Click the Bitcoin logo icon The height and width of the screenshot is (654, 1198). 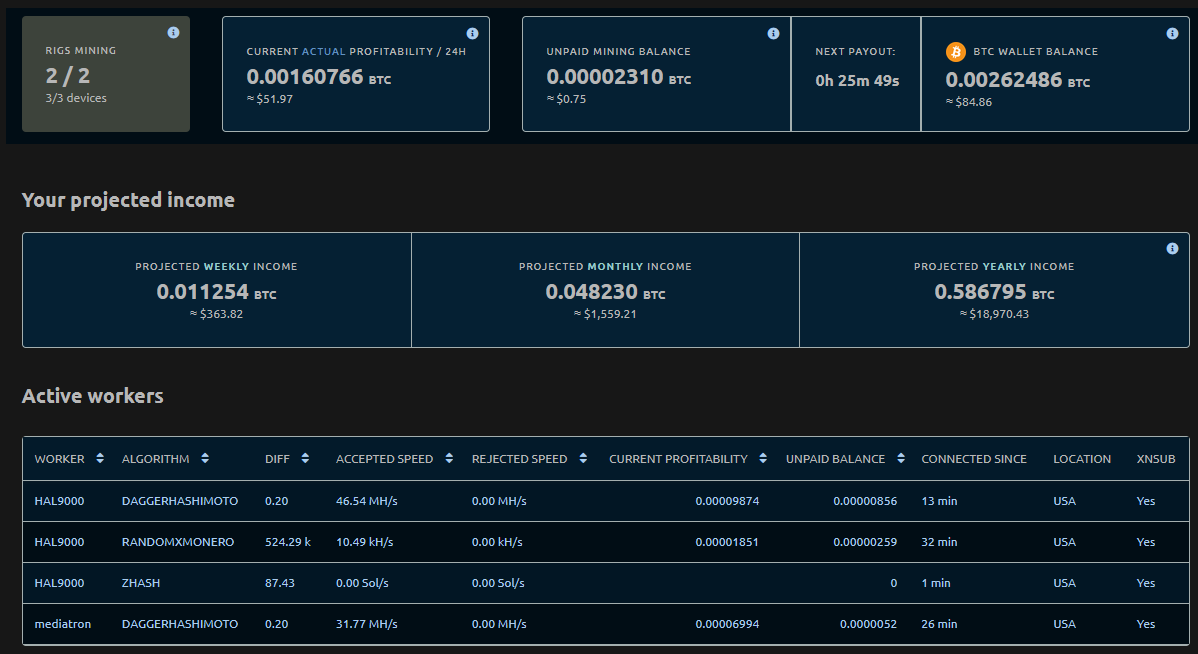(956, 52)
